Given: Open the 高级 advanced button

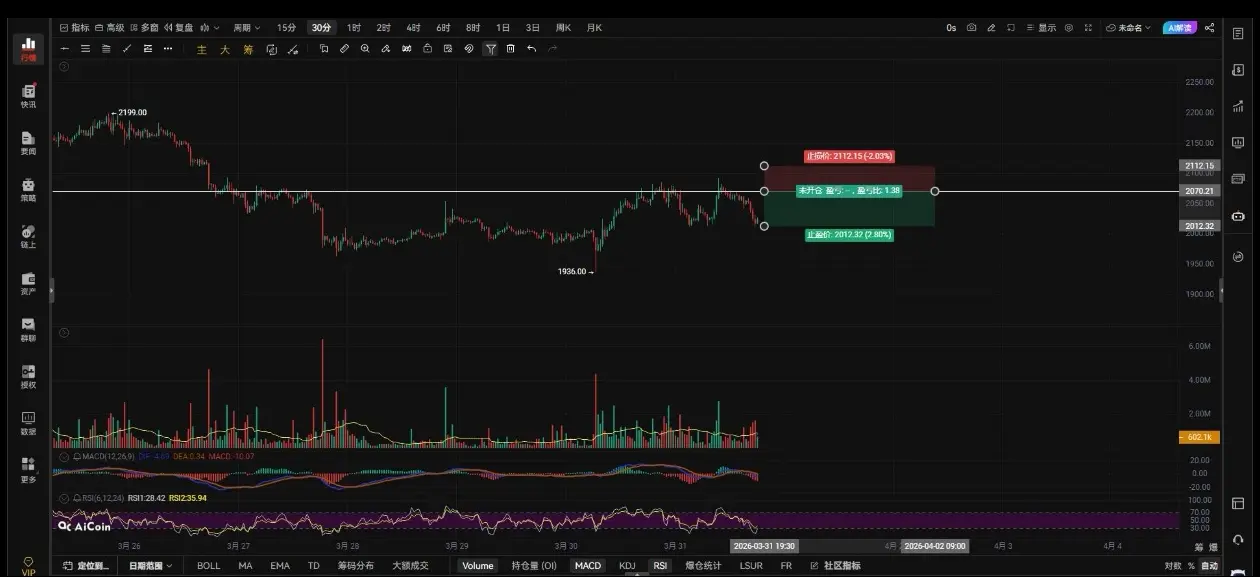Looking at the screenshot, I should coord(110,28).
